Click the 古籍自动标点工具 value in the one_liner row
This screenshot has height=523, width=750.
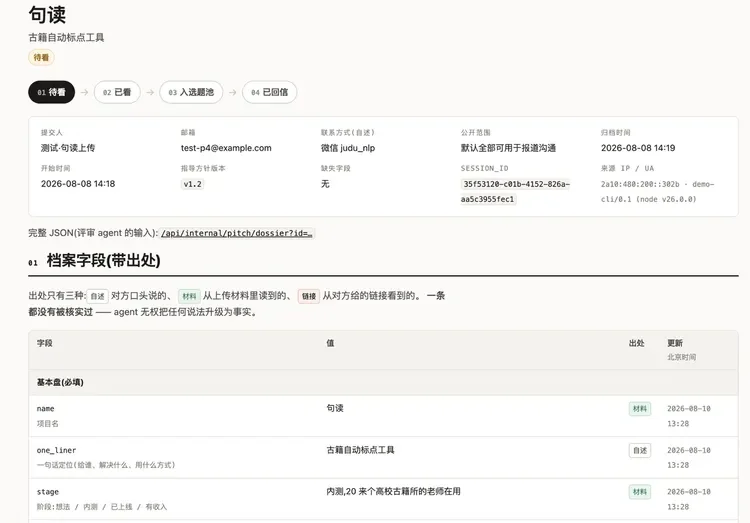point(360,450)
